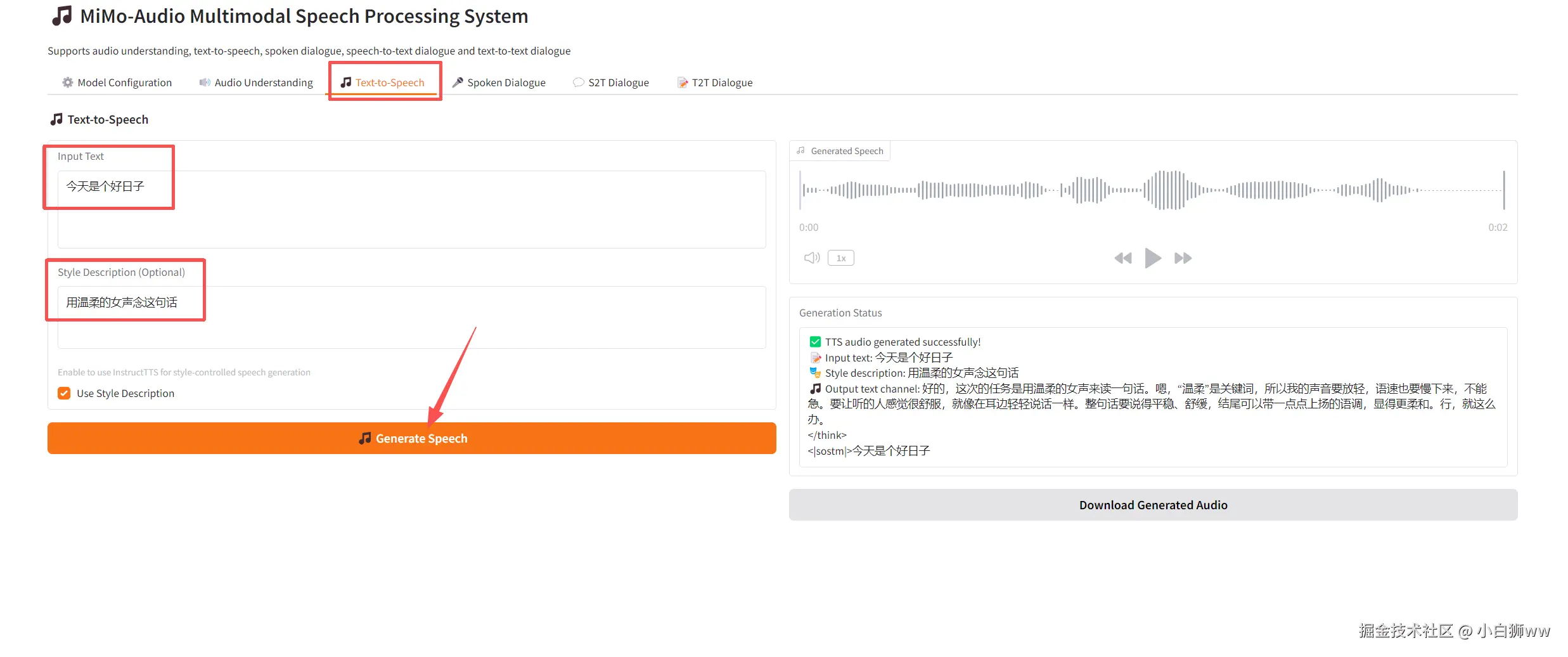This screenshot has height=657, width=1568.
Task: Click the '</think>' line in status
Action: coord(827,435)
